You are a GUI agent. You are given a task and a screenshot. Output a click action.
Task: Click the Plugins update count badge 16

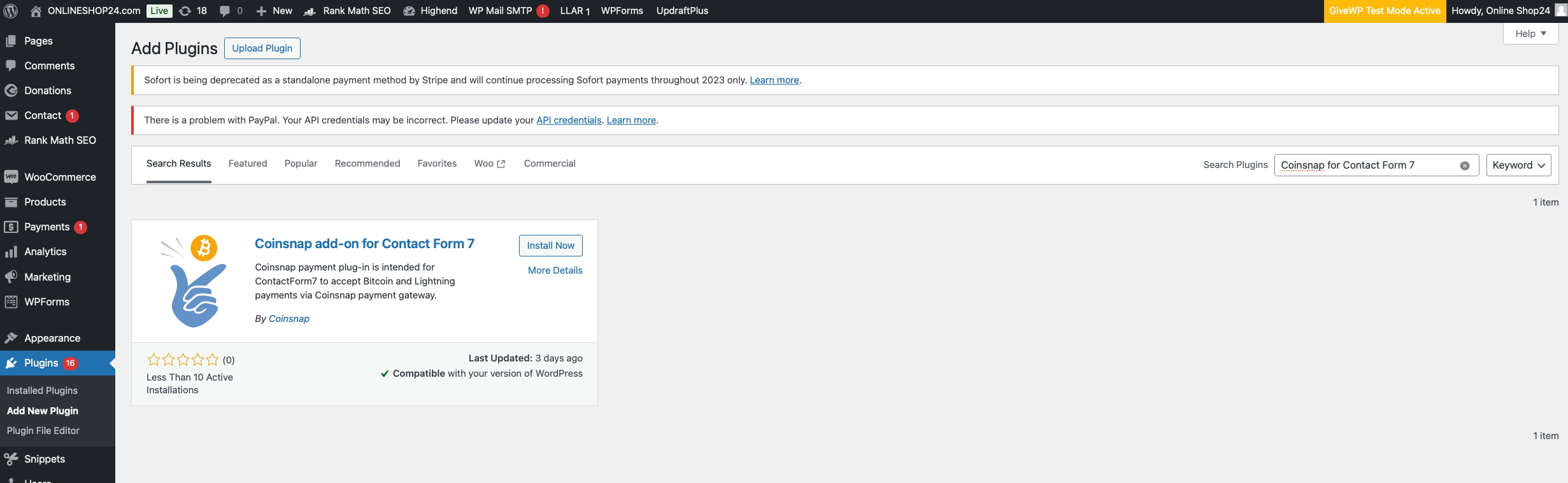pos(70,363)
